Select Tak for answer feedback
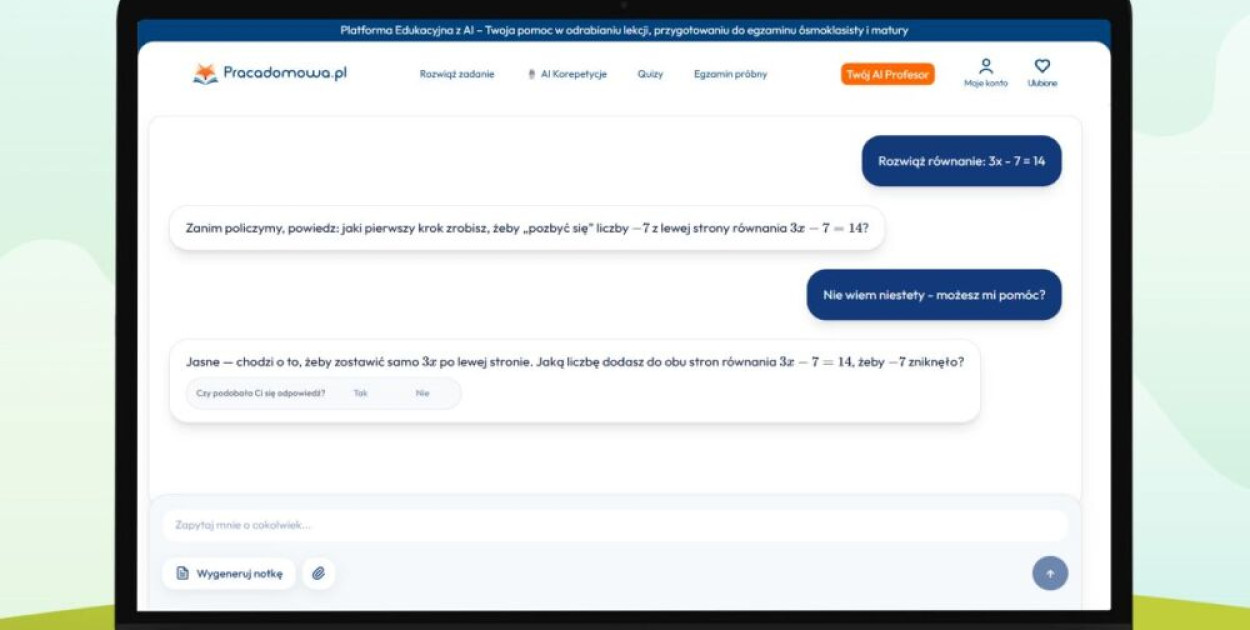Image resolution: width=1250 pixels, height=630 pixels. coord(360,394)
